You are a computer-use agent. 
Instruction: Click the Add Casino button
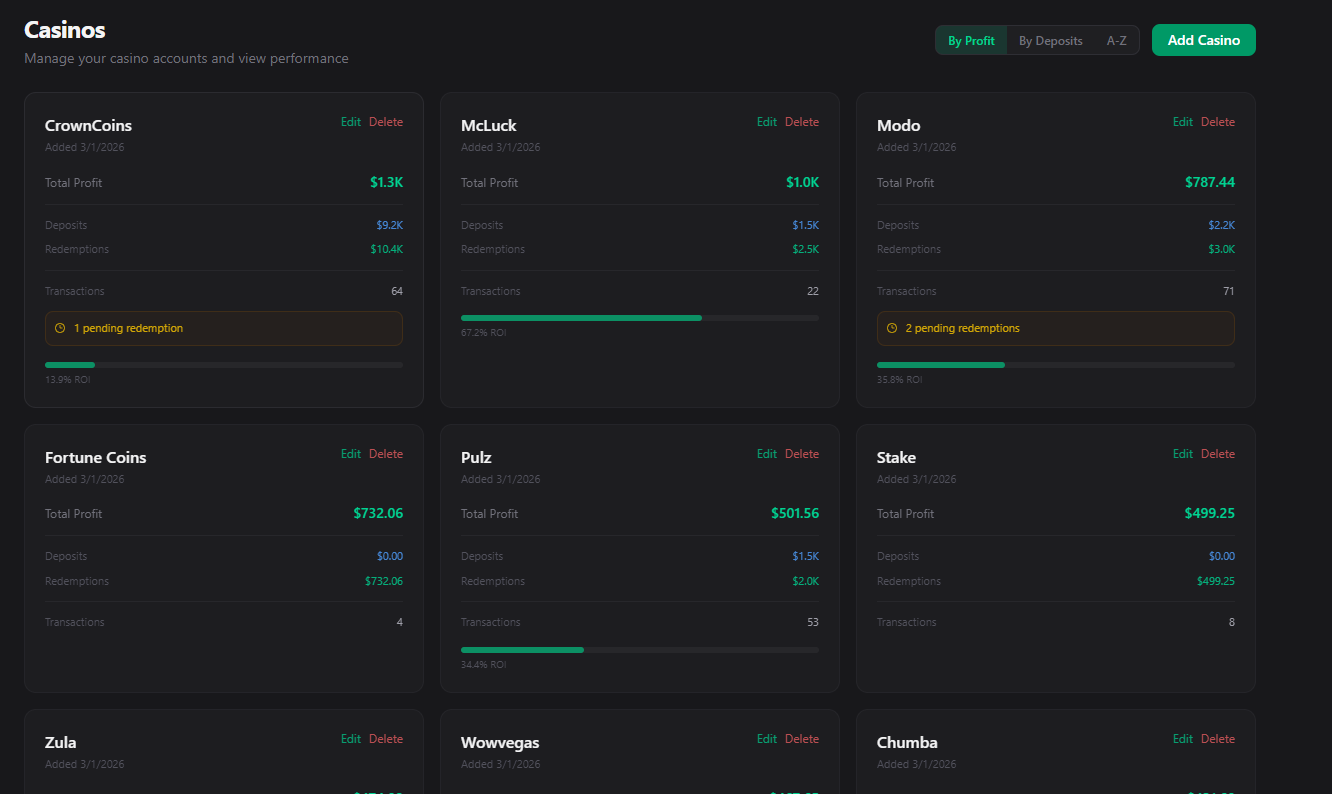[1203, 40]
